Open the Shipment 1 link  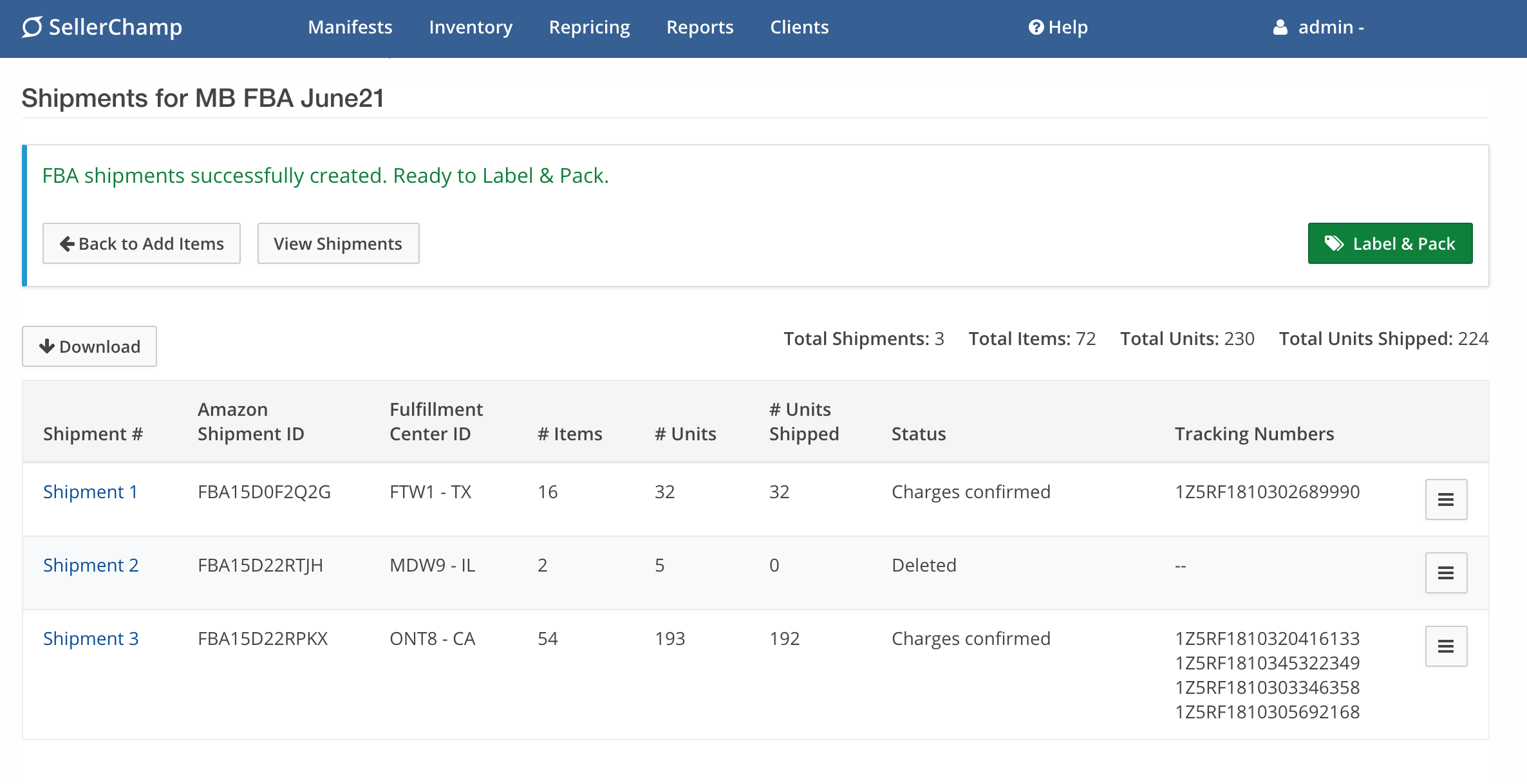pos(90,492)
